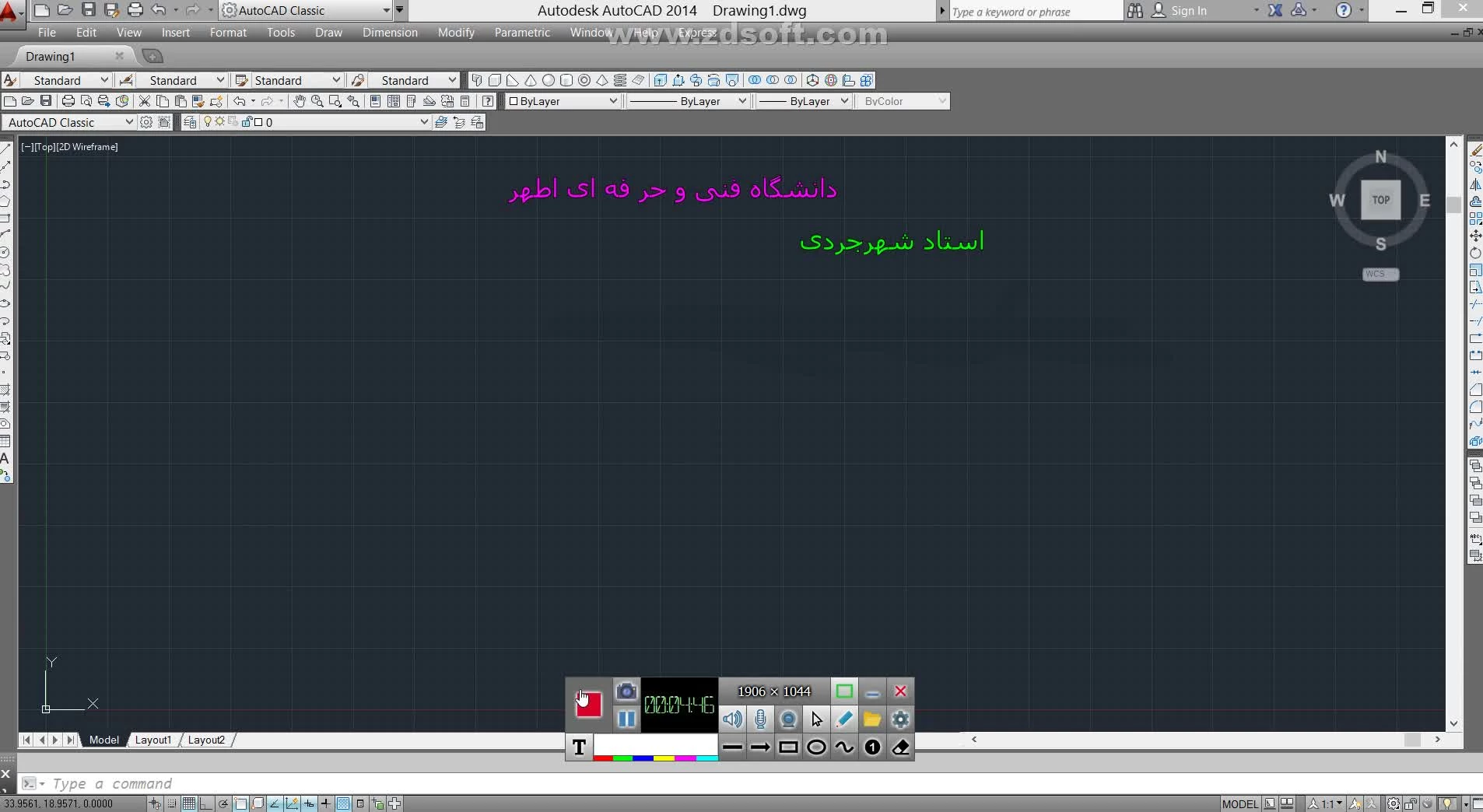The height and width of the screenshot is (812, 1483).
Task: Open the Text Style Standard dropdown
Action: 104,80
